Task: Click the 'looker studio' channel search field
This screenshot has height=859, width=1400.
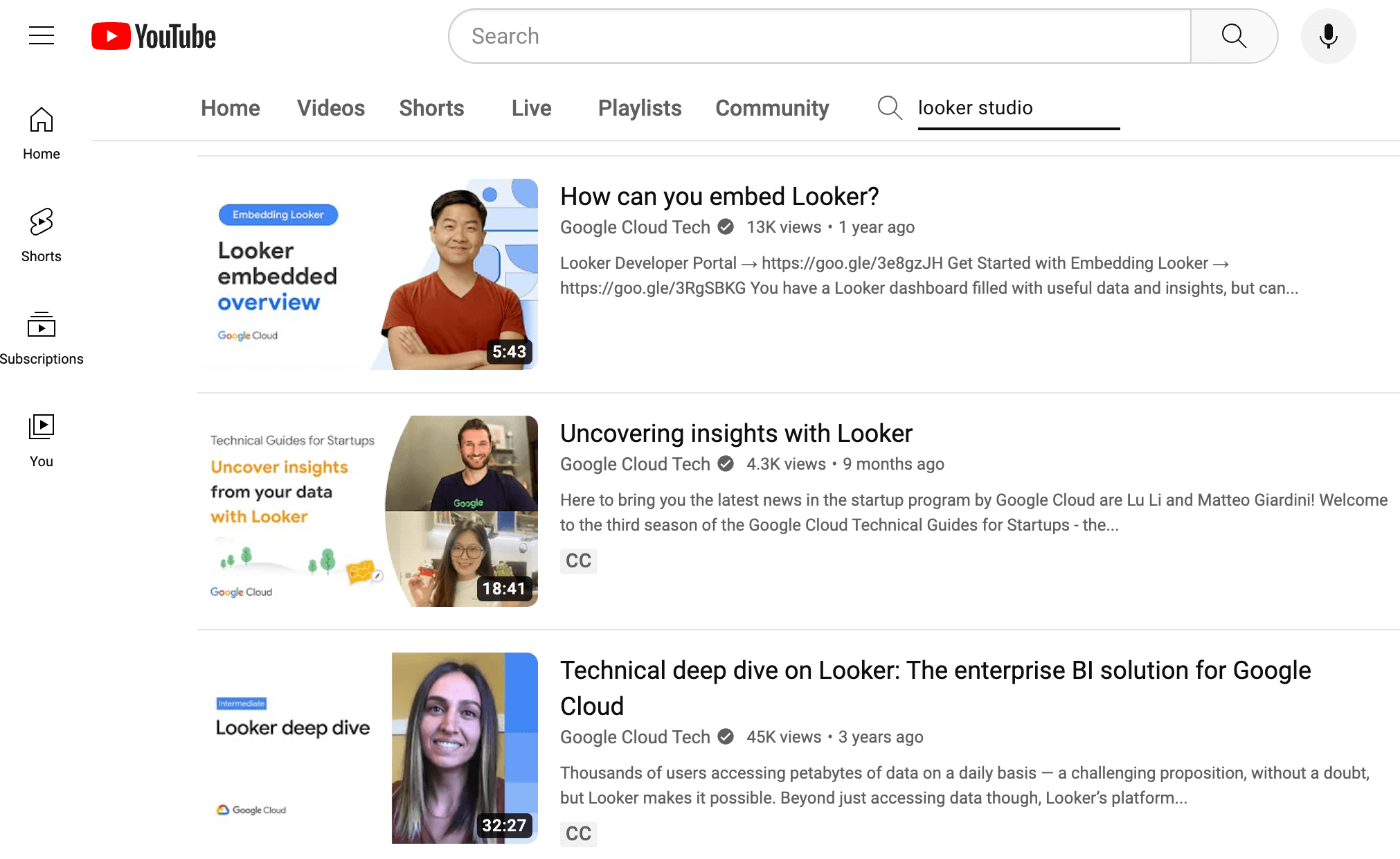Action: click(1018, 109)
